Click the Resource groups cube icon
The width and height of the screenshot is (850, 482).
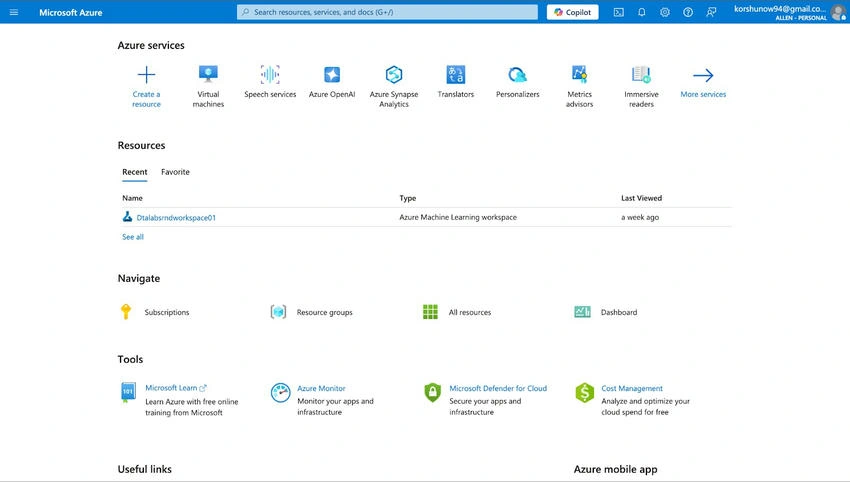(278, 312)
